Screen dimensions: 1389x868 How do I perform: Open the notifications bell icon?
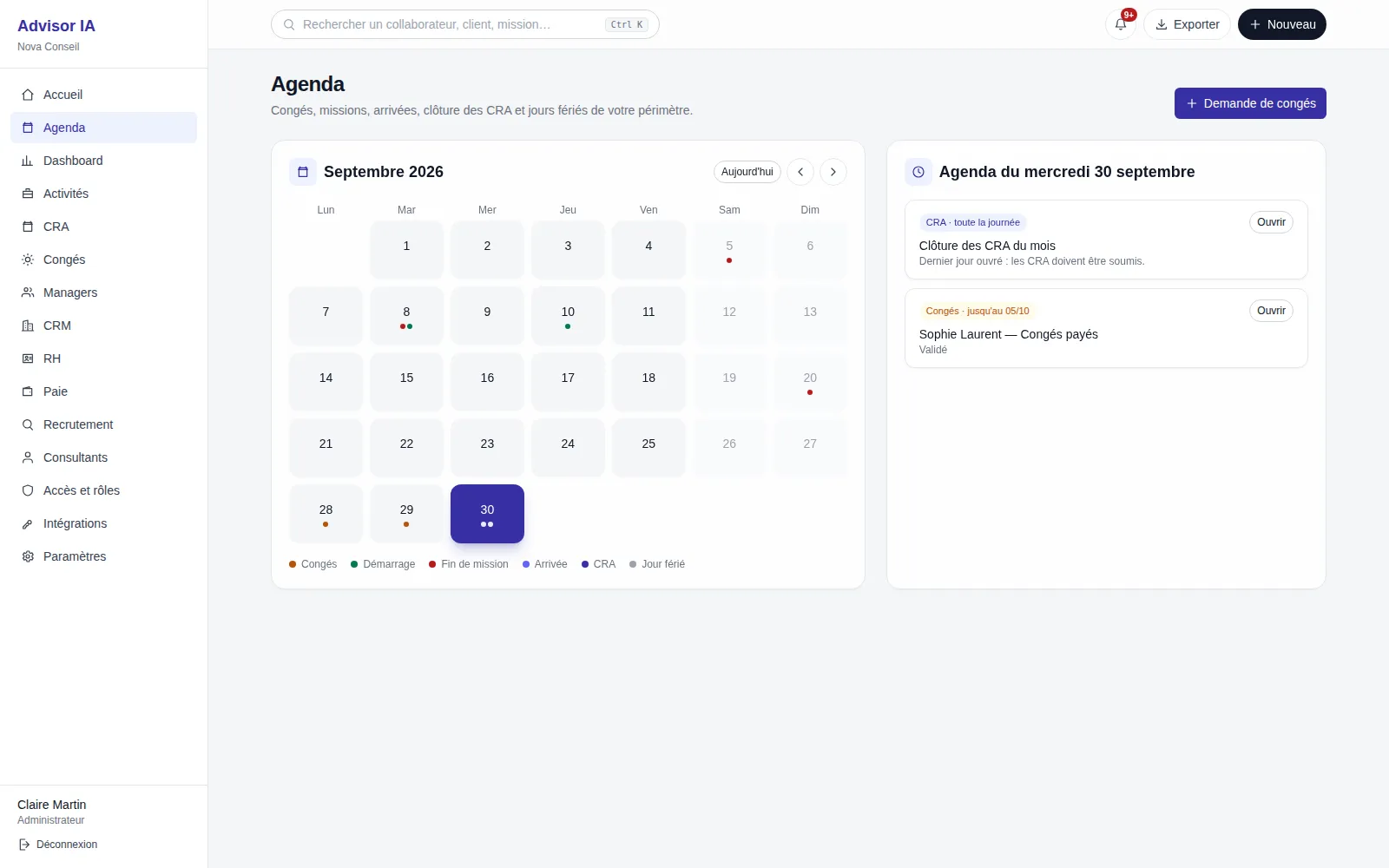click(x=1121, y=24)
